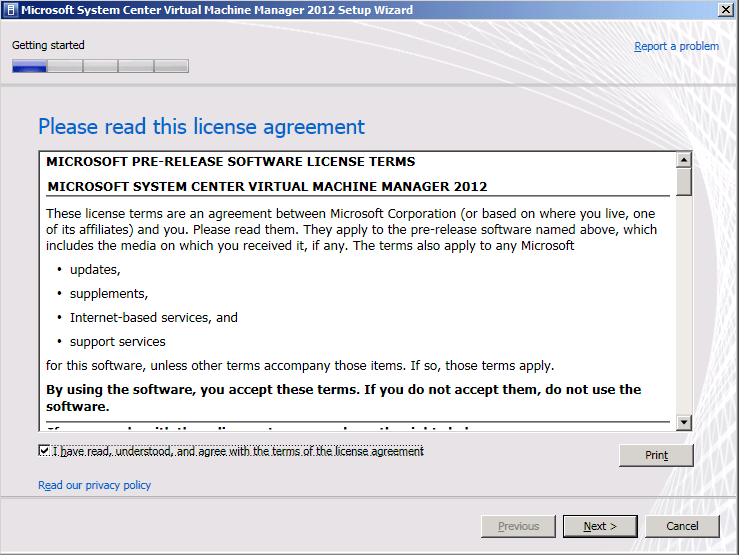Click the 'updates,' bullet item

95,269
